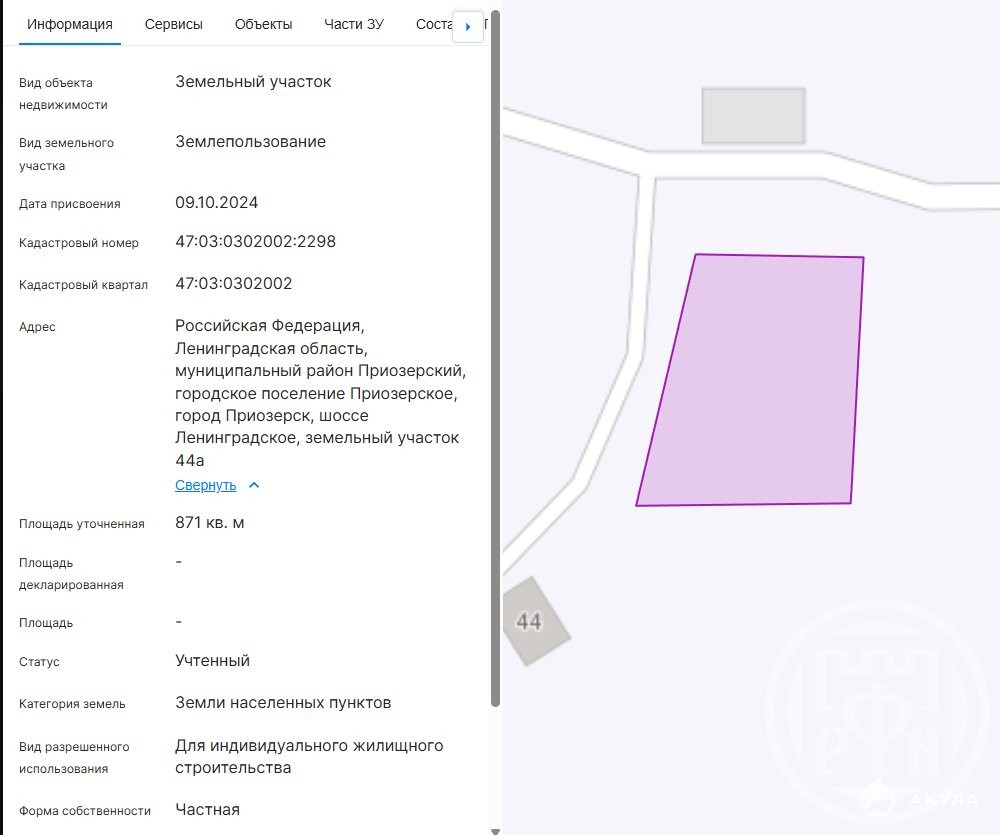Click the assignment date 09.10.2024
The width and height of the screenshot is (1000, 835).
click(217, 203)
